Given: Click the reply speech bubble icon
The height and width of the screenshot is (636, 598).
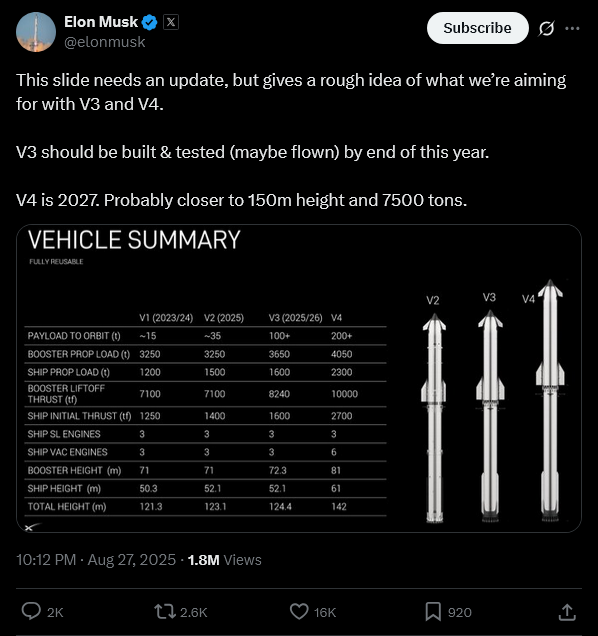Looking at the screenshot, I should click(31, 611).
